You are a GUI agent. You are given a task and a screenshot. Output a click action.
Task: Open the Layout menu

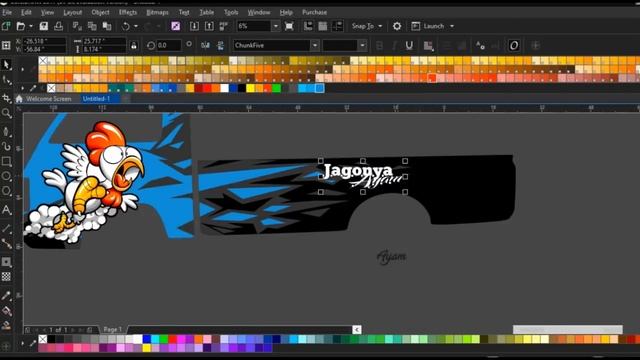pyautogui.click(x=73, y=12)
